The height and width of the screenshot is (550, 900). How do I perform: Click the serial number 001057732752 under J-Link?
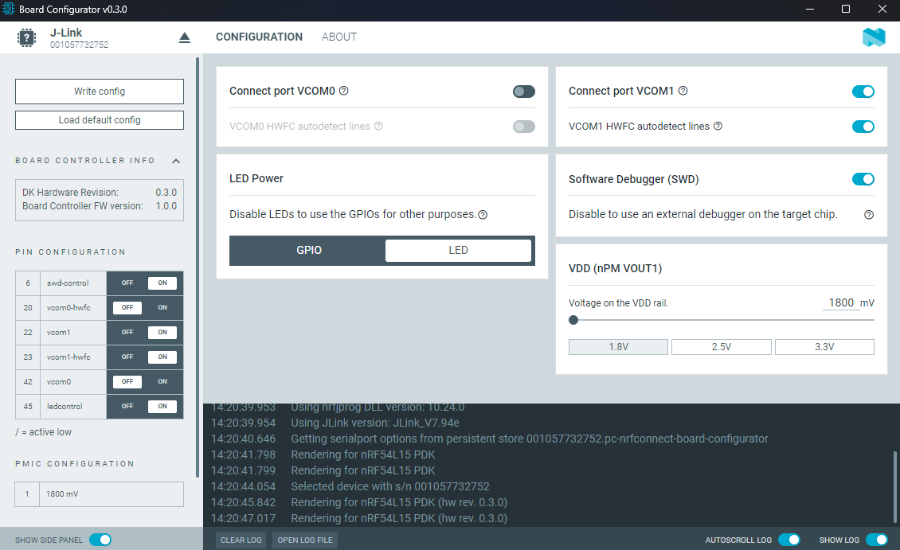[x=79, y=45]
